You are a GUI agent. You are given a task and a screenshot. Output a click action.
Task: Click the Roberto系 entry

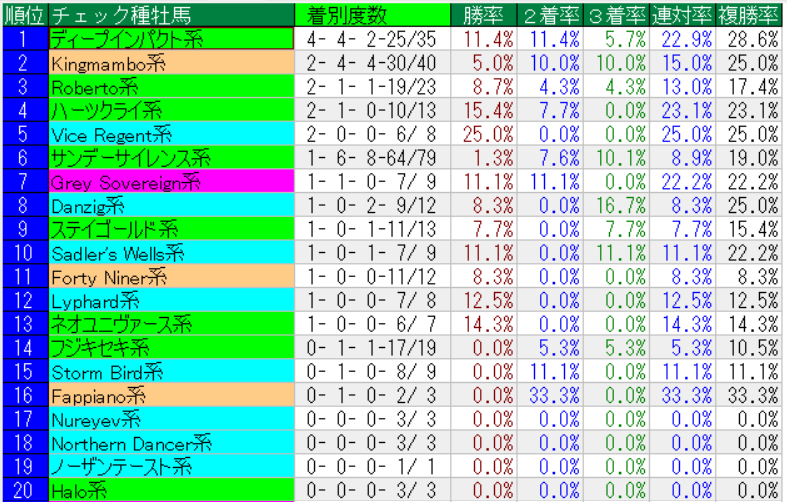click(x=171, y=86)
